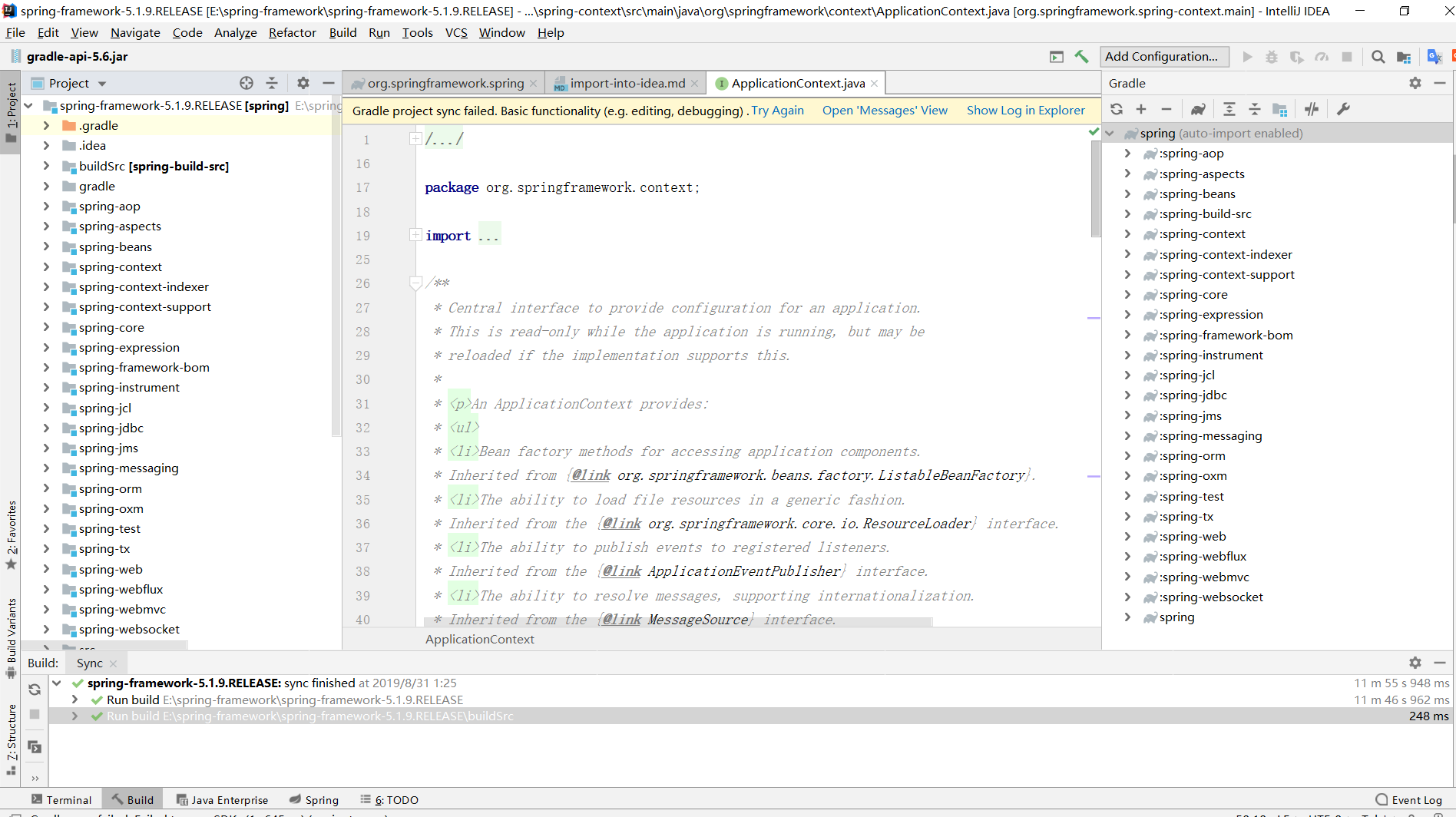This screenshot has height=817, width=1456.
Task: Click the Debug bug icon in toolbar
Action: pos(1272,56)
